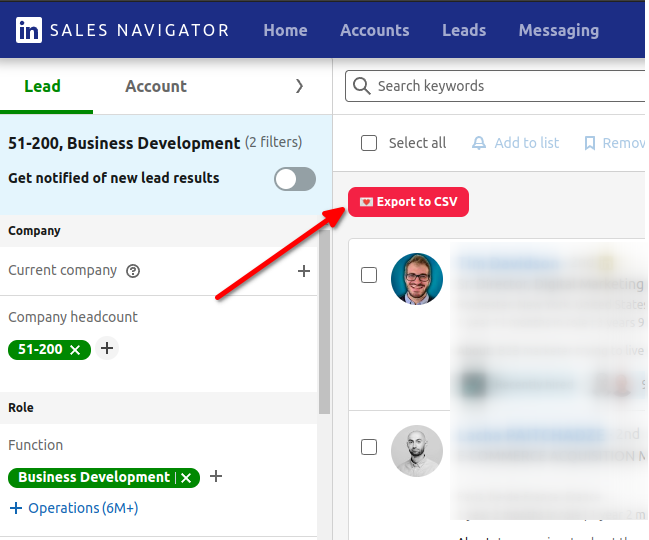Click the Export to CSV button
The image size is (649, 540).
click(x=409, y=202)
